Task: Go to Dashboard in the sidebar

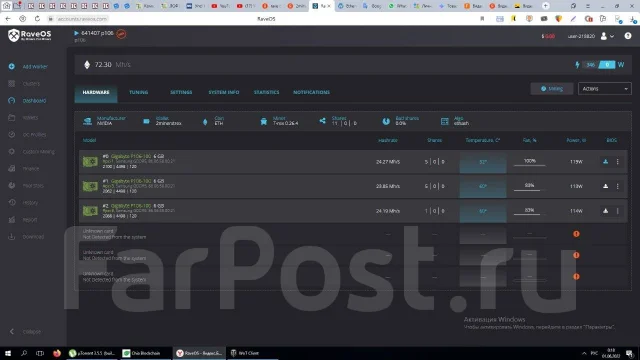Action: pos(34,100)
